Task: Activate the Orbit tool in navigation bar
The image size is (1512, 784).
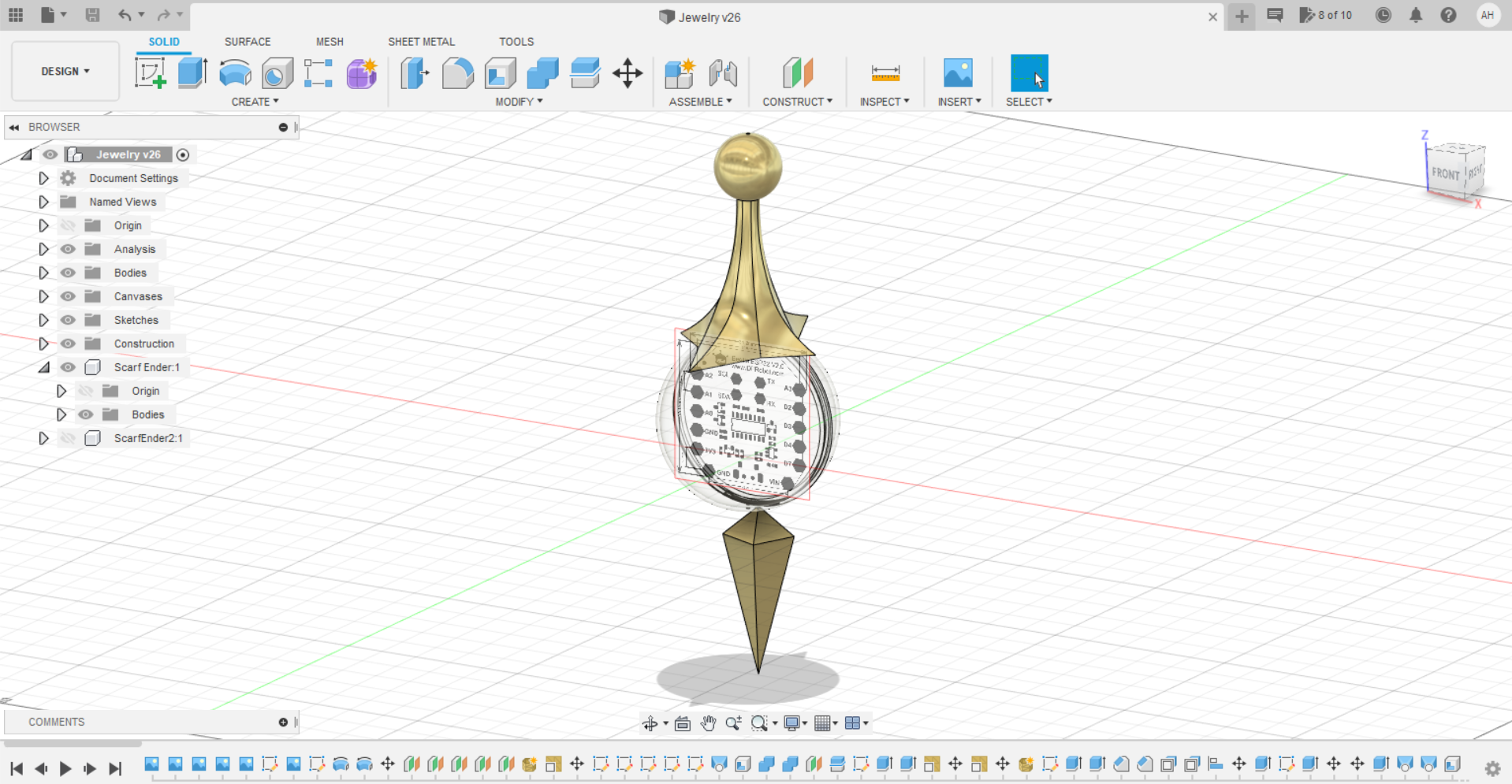Action: click(651, 723)
